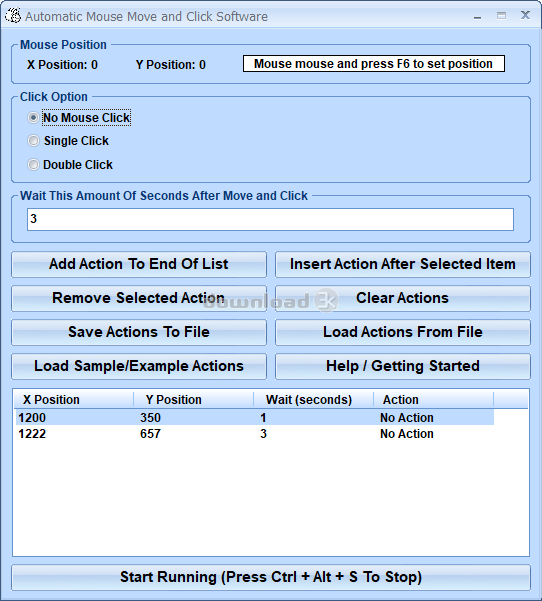Click Add Action To End Of List
Screen dimensions: 542x601
[139, 264]
